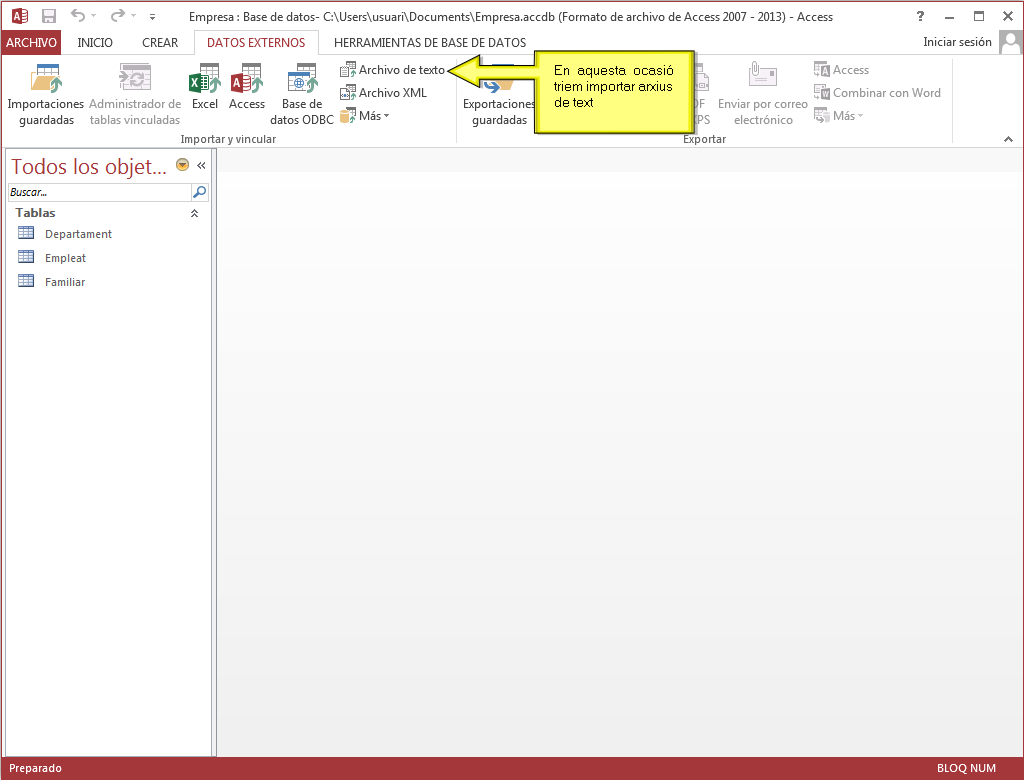The image size is (1024, 780).
Task: Import from Excel spreadsheet
Action: pos(204,87)
